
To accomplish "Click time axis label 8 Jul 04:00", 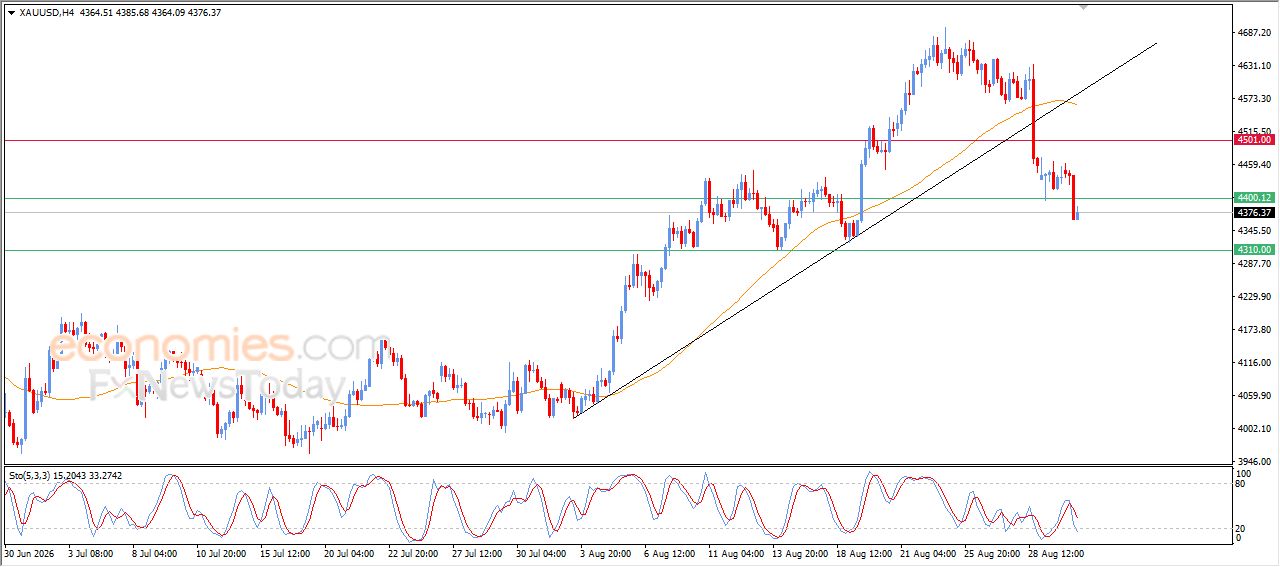I will click(154, 552).
